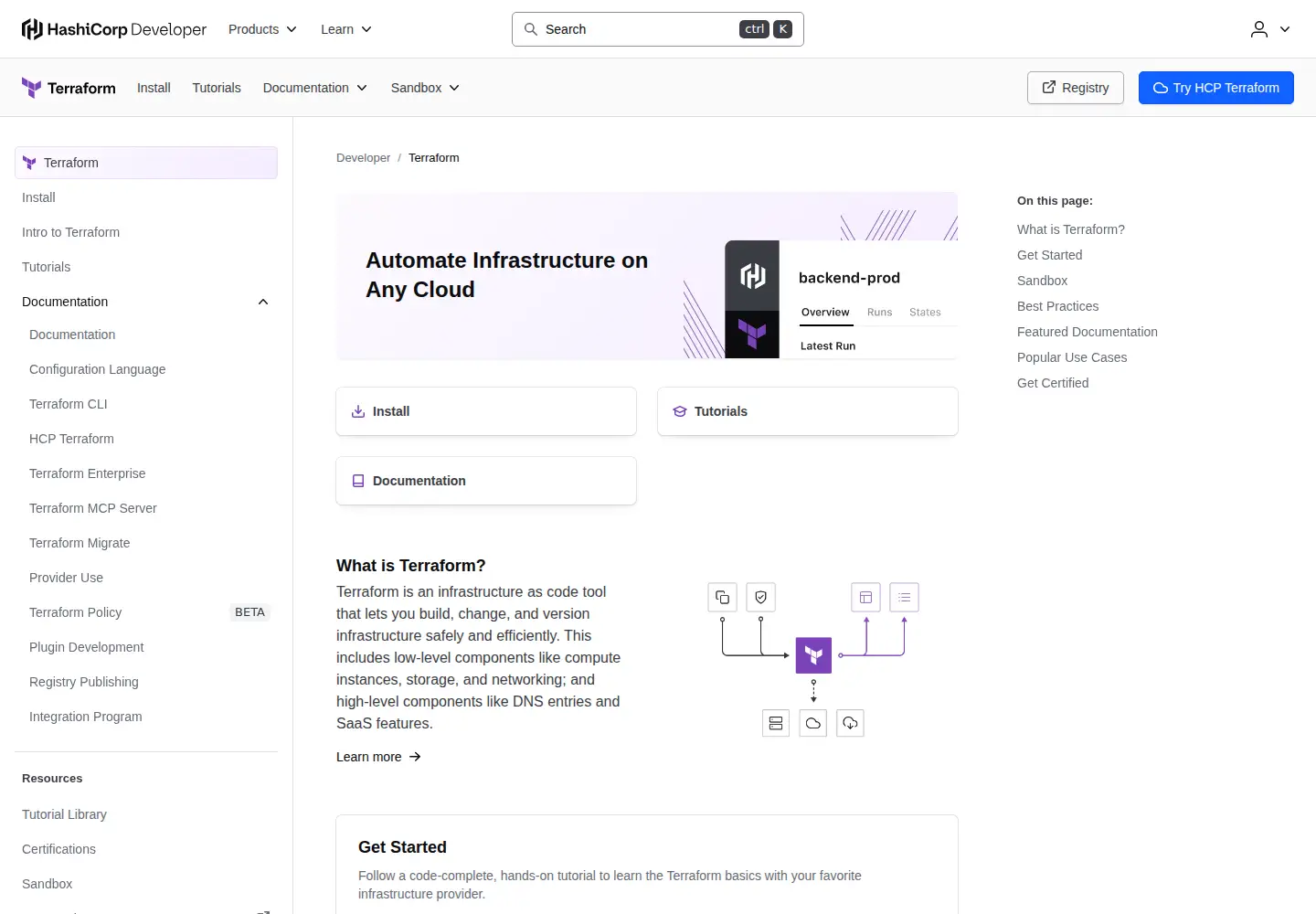Screen dimensions: 1316x914
Task: Click the Developer breadcrumb link
Action: pos(363,158)
